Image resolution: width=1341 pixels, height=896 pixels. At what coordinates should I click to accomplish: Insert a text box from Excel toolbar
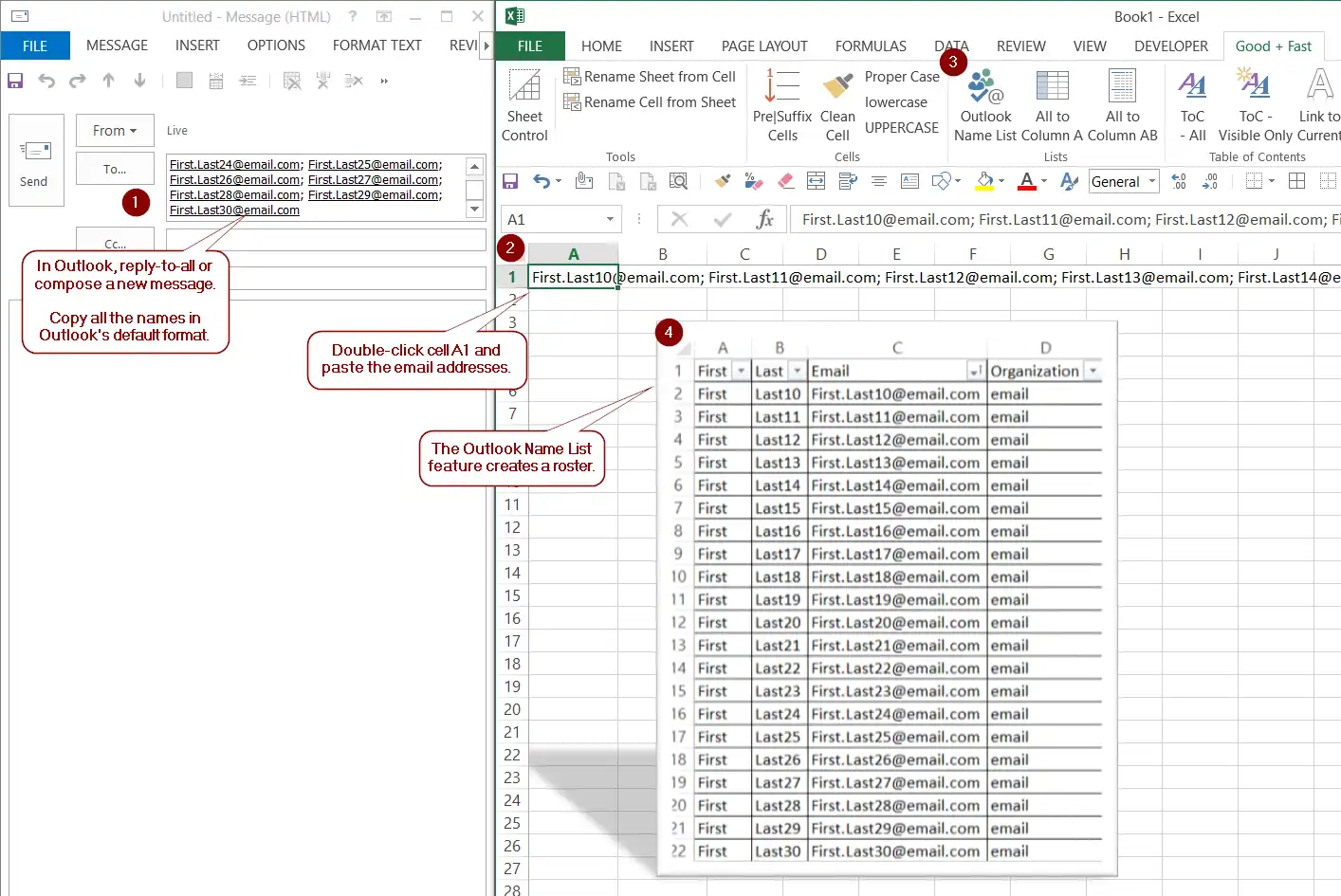click(909, 181)
